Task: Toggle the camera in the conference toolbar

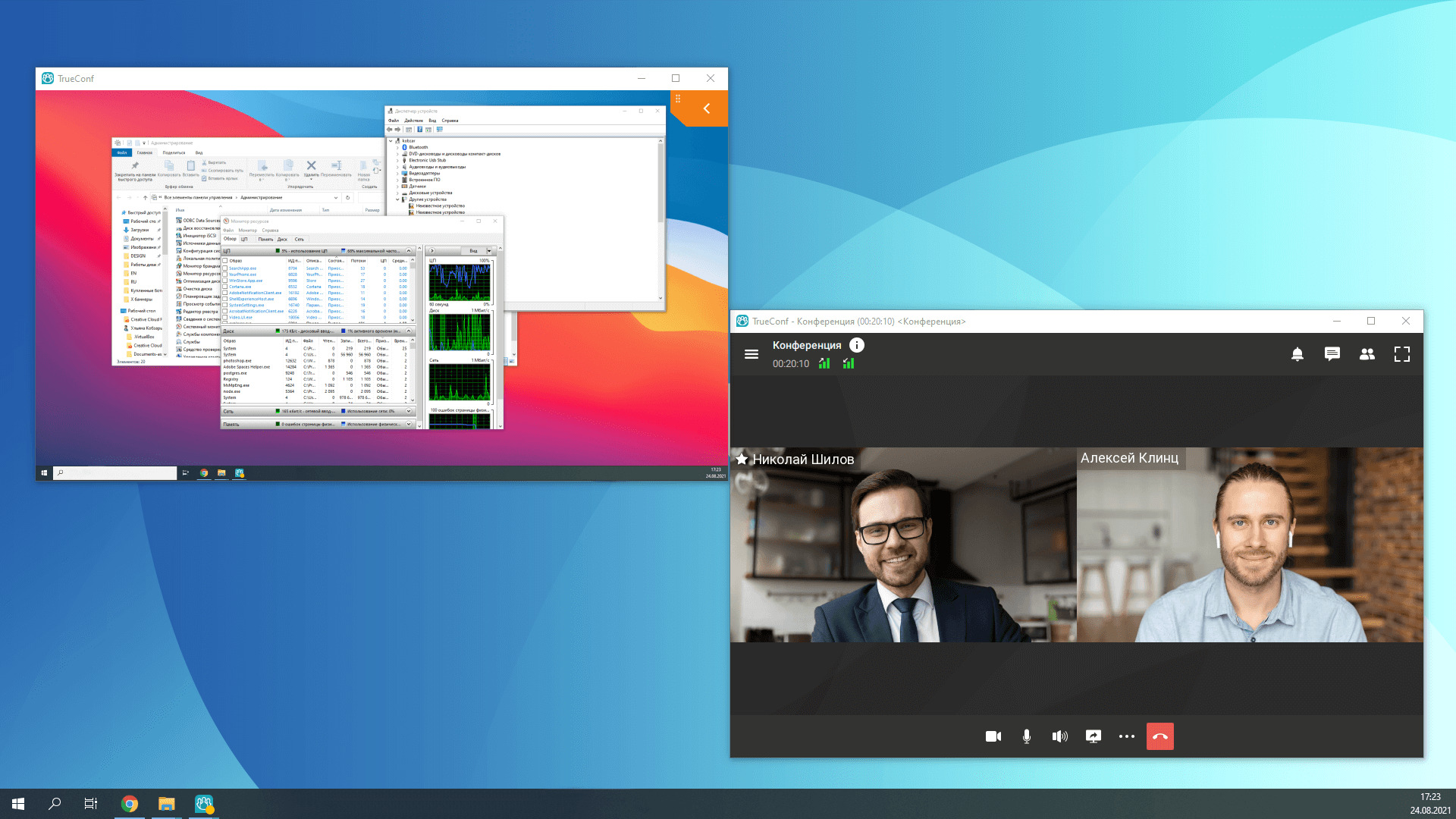Action: 993,736
